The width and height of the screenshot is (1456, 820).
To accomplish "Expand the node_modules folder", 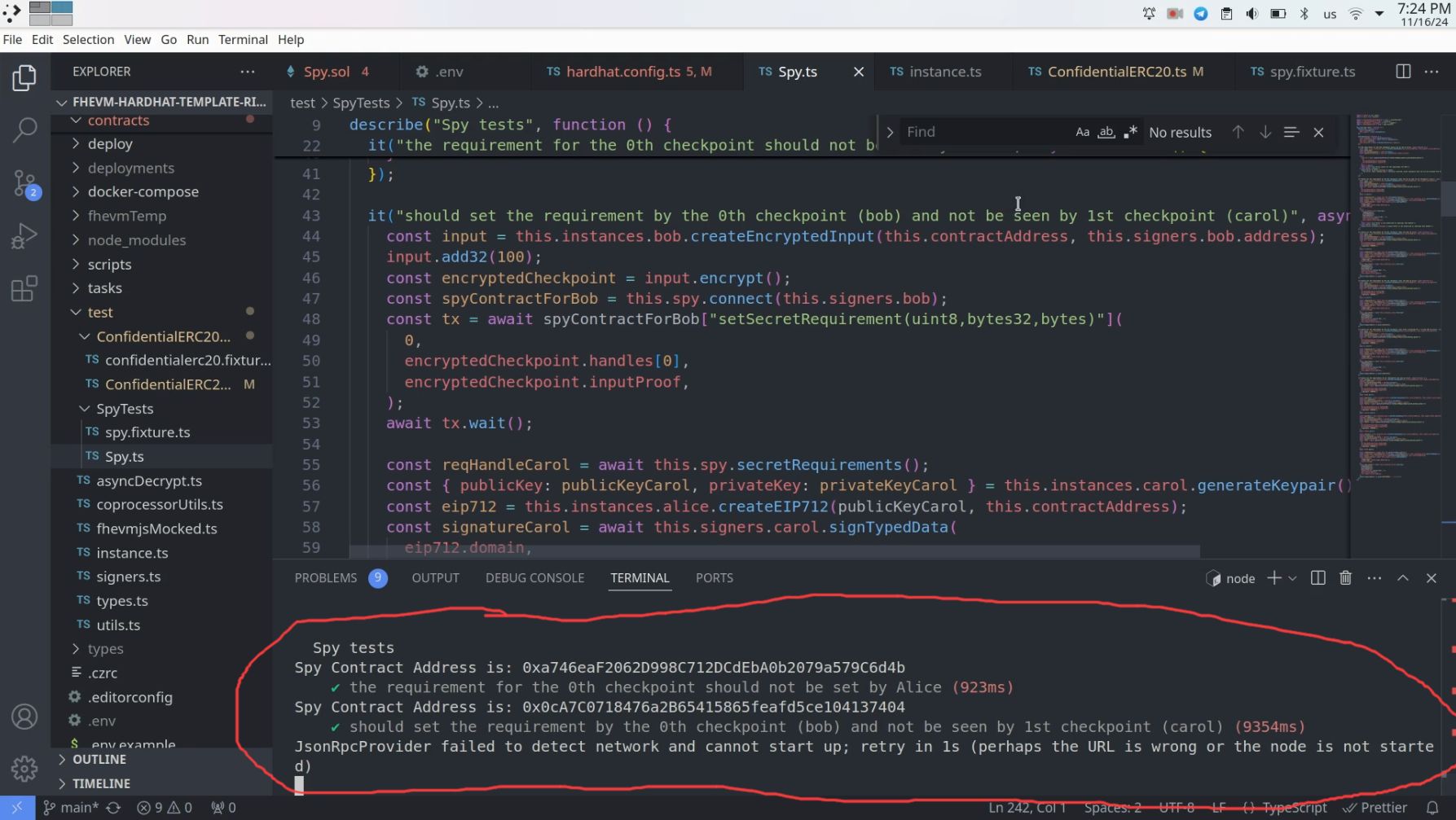I will tap(137, 240).
